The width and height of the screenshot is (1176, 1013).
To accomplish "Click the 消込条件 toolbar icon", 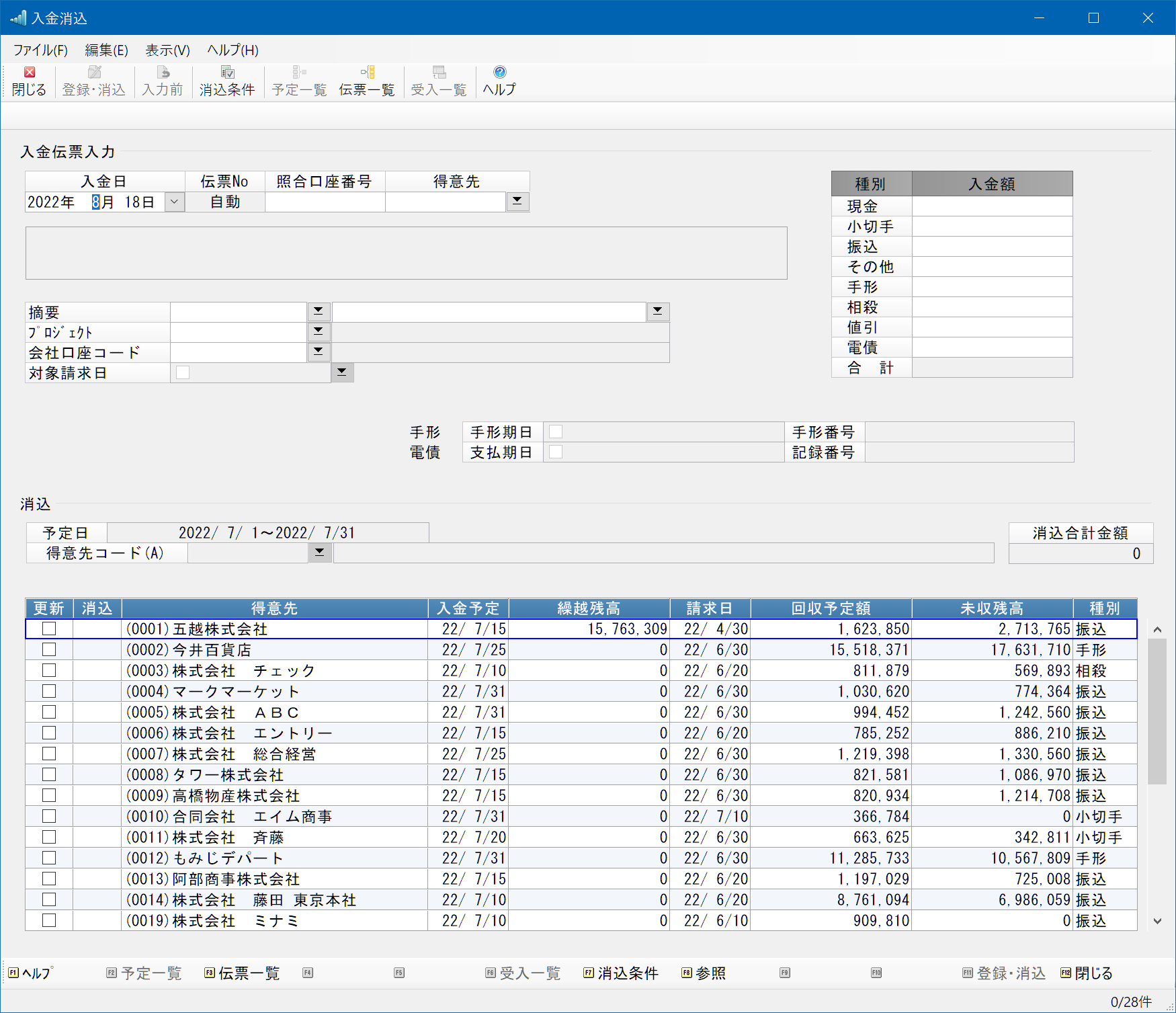I will tap(227, 73).
